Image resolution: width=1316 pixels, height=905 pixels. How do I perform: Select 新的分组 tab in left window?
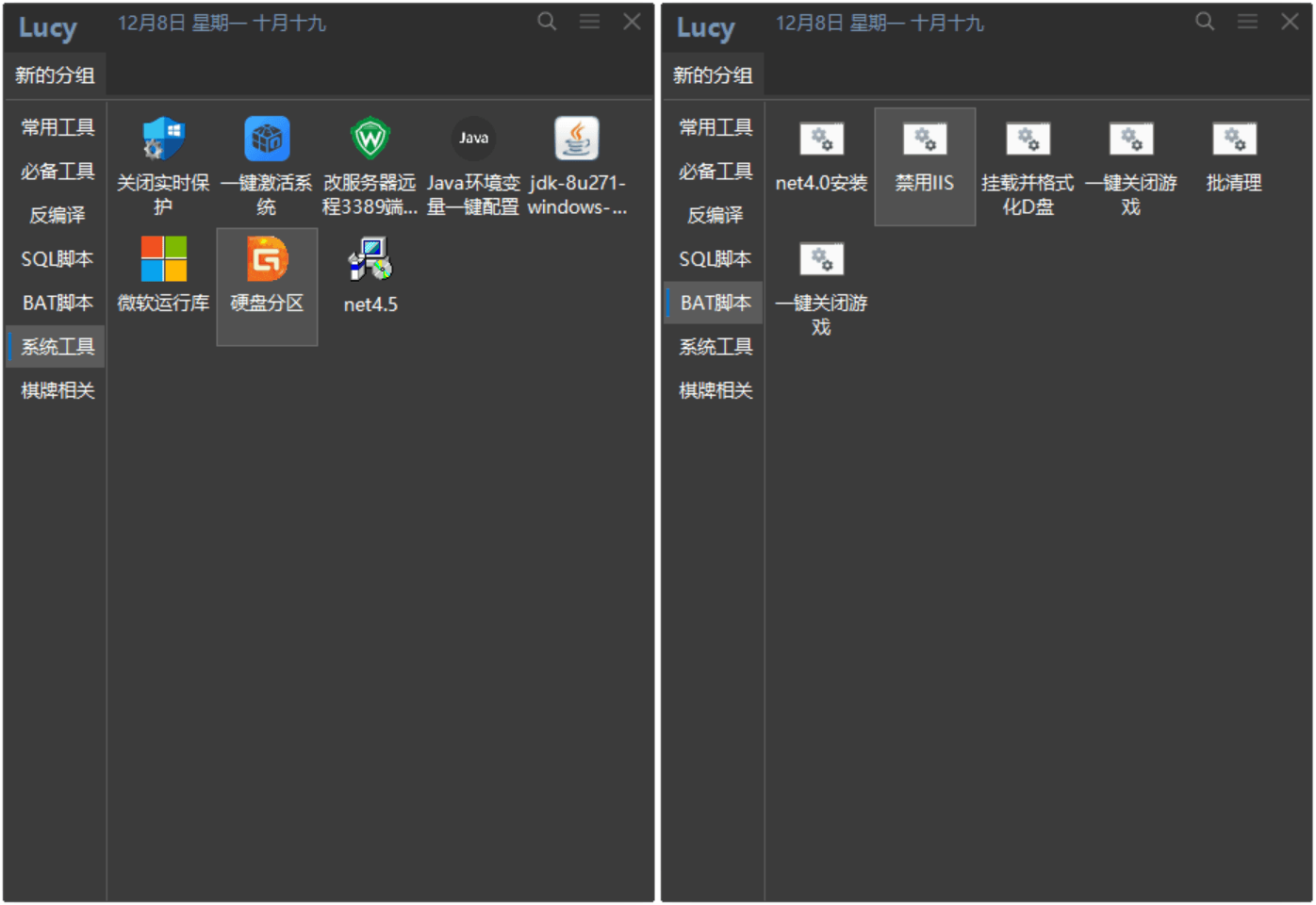click(x=55, y=75)
